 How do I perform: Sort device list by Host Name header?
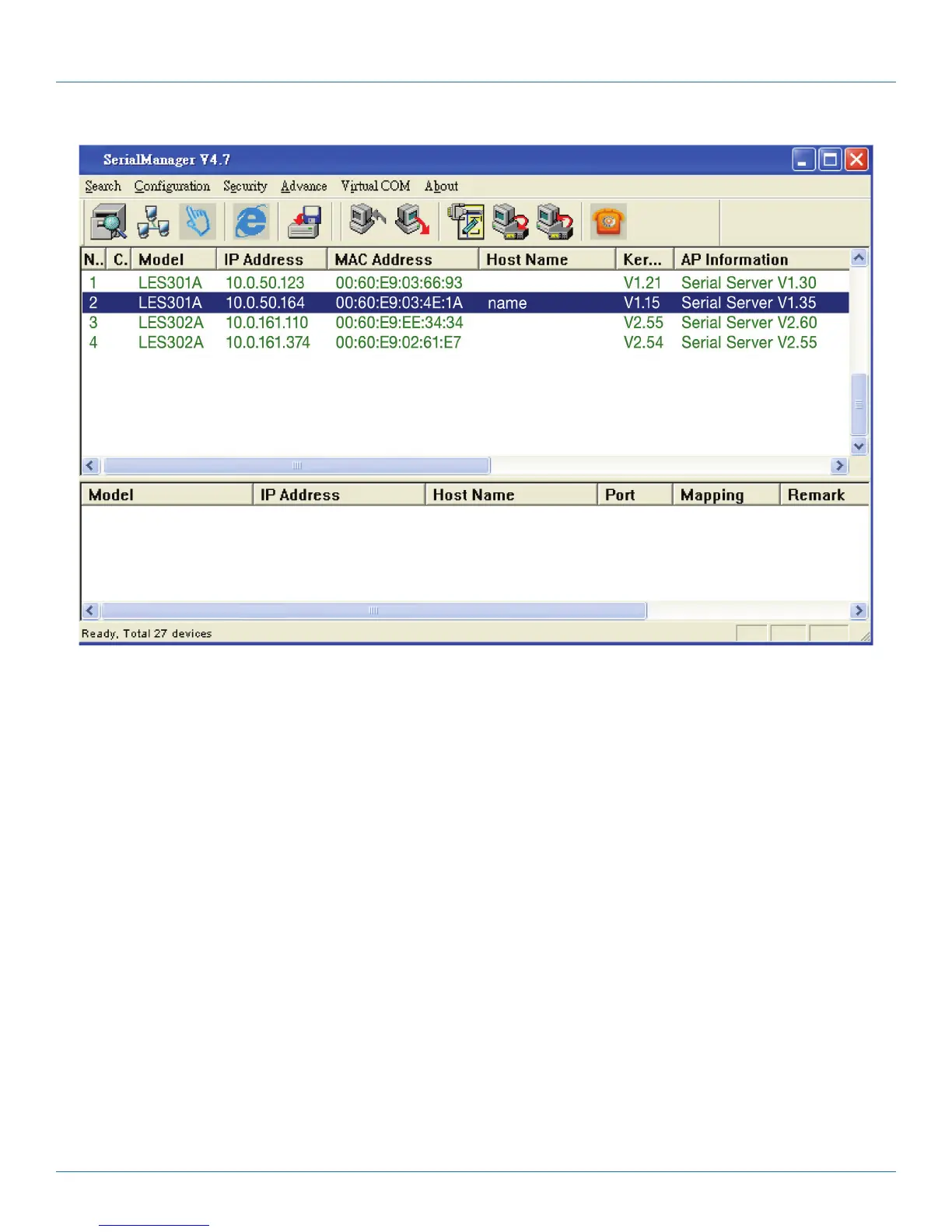[547, 259]
